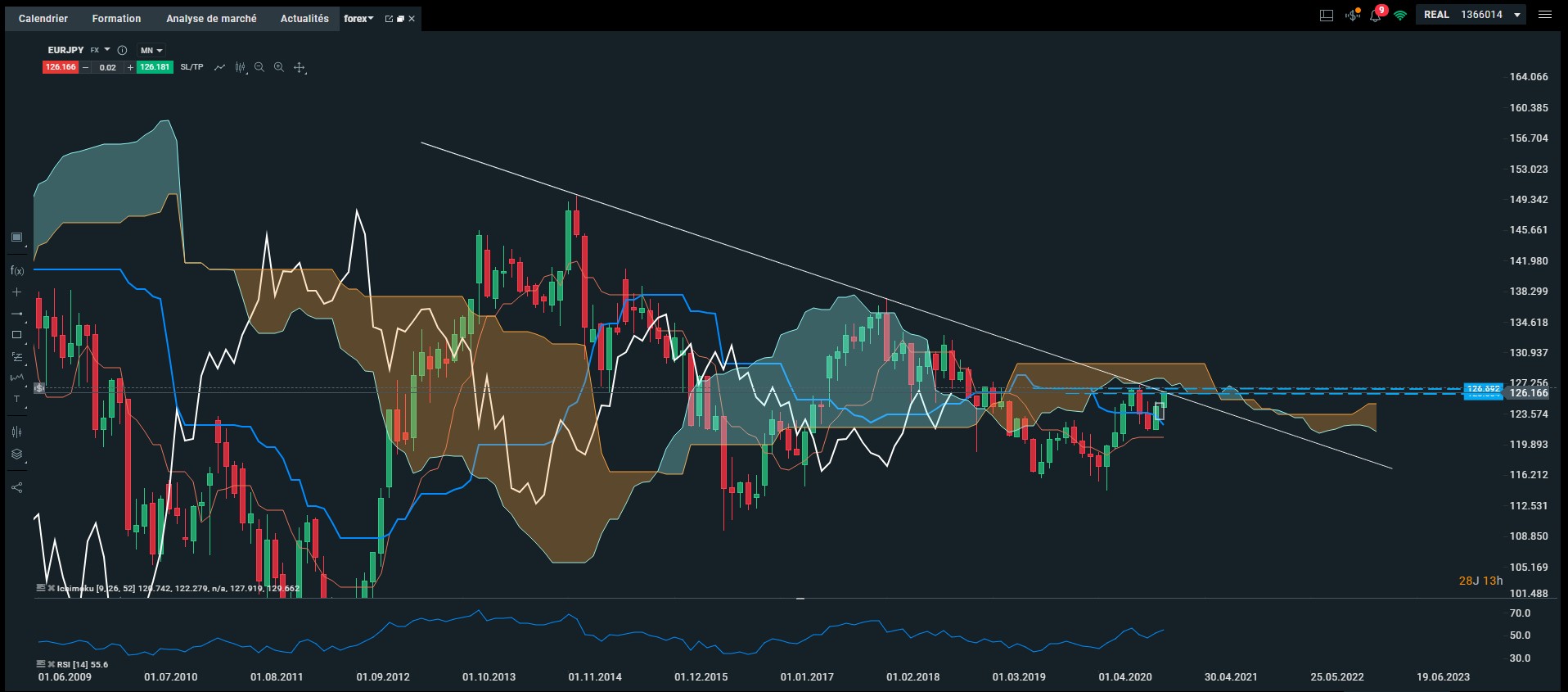Toggle the SL/TP settings
1568x692 pixels.
click(191, 67)
